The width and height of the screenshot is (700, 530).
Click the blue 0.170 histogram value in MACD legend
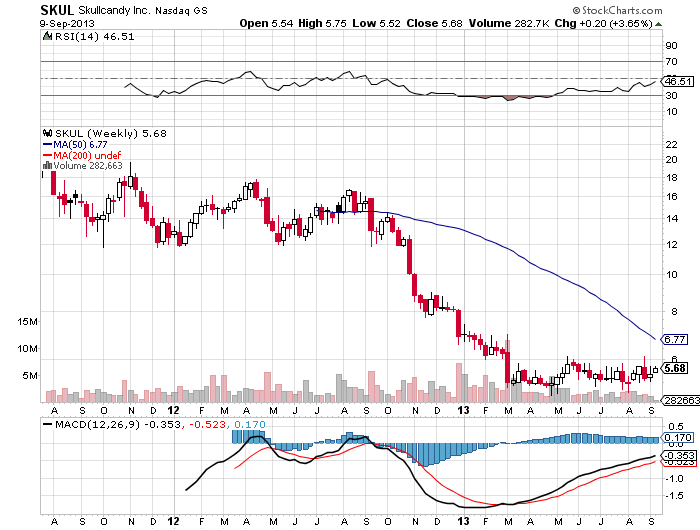click(x=250, y=424)
